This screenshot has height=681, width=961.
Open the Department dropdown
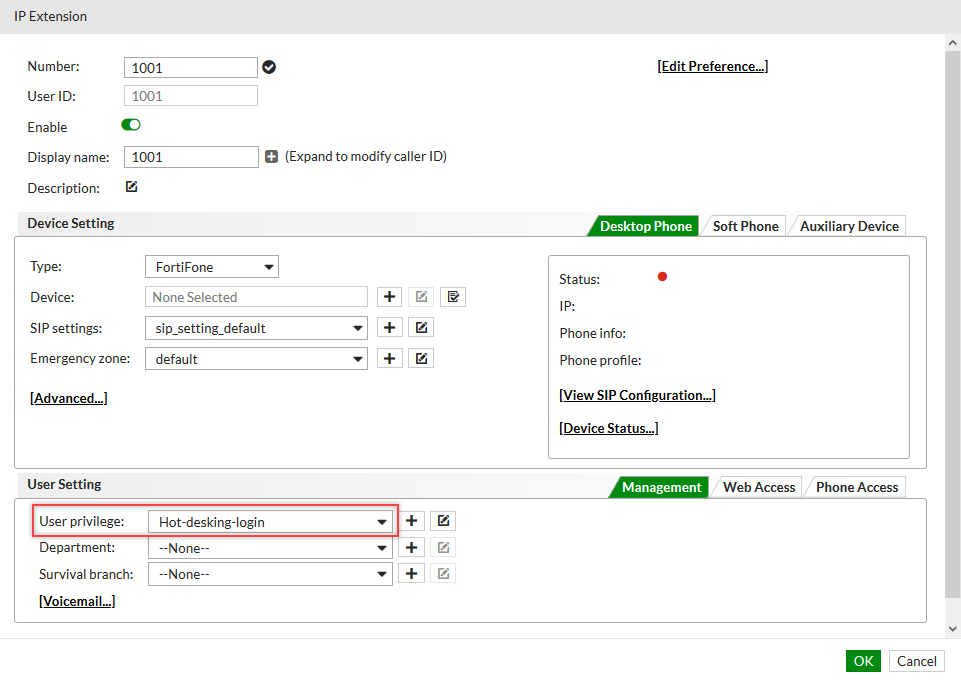tap(270, 548)
